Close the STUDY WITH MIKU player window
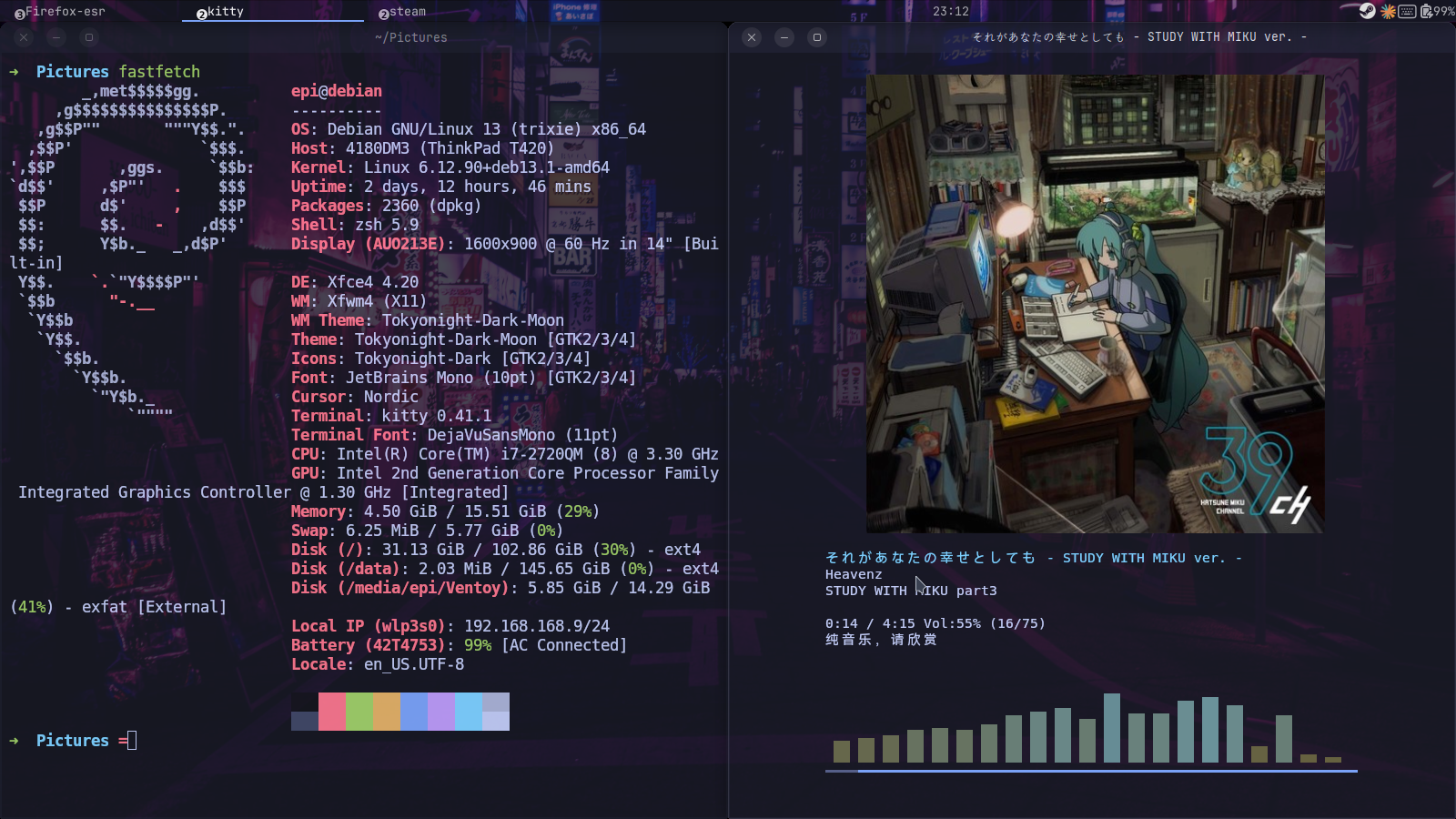 [752, 37]
